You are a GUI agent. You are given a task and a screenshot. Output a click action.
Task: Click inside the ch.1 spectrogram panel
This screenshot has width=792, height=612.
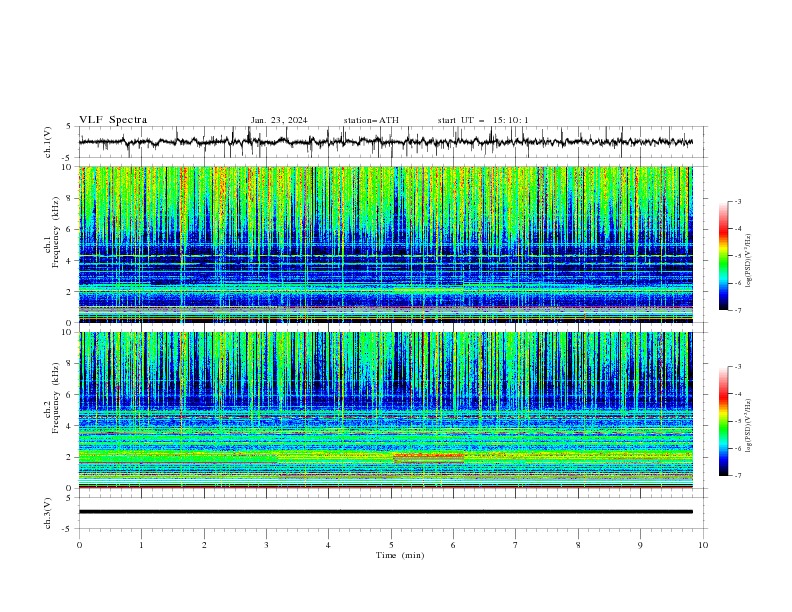385,244
